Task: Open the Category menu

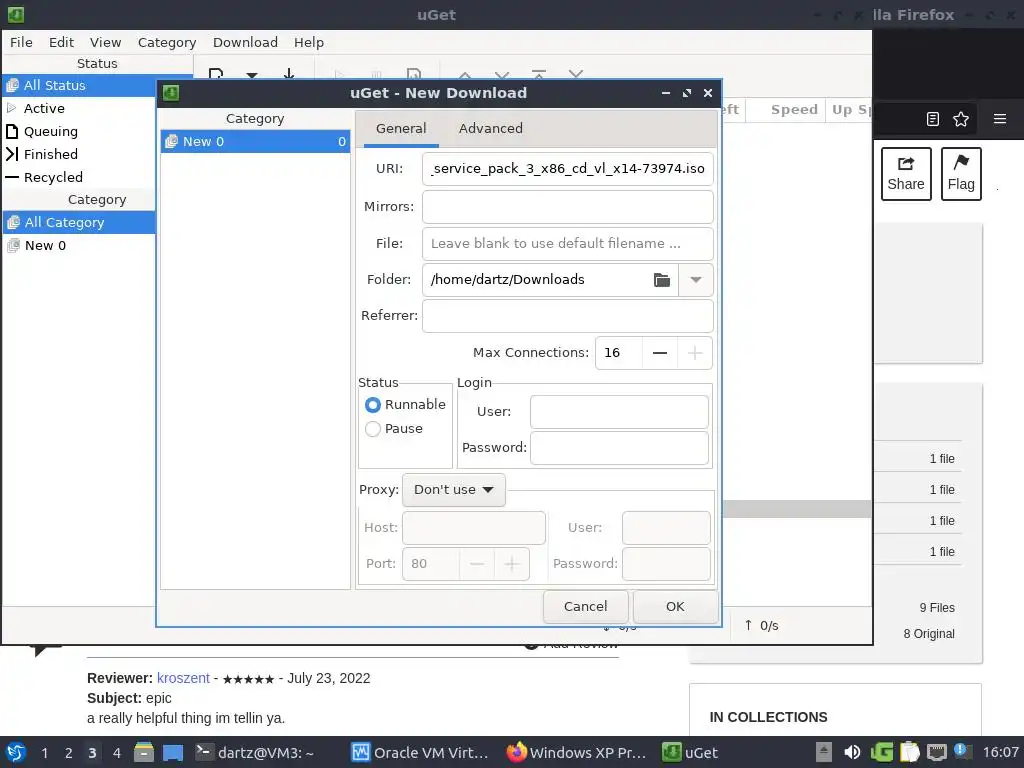Action: coord(167,42)
